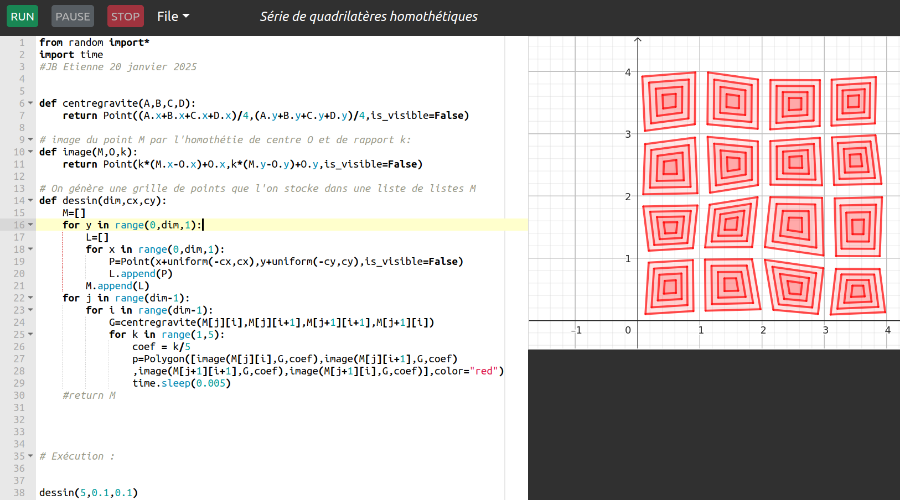900x500 pixels.
Task: Collapse the for y loop at line 16
Action: point(30,225)
